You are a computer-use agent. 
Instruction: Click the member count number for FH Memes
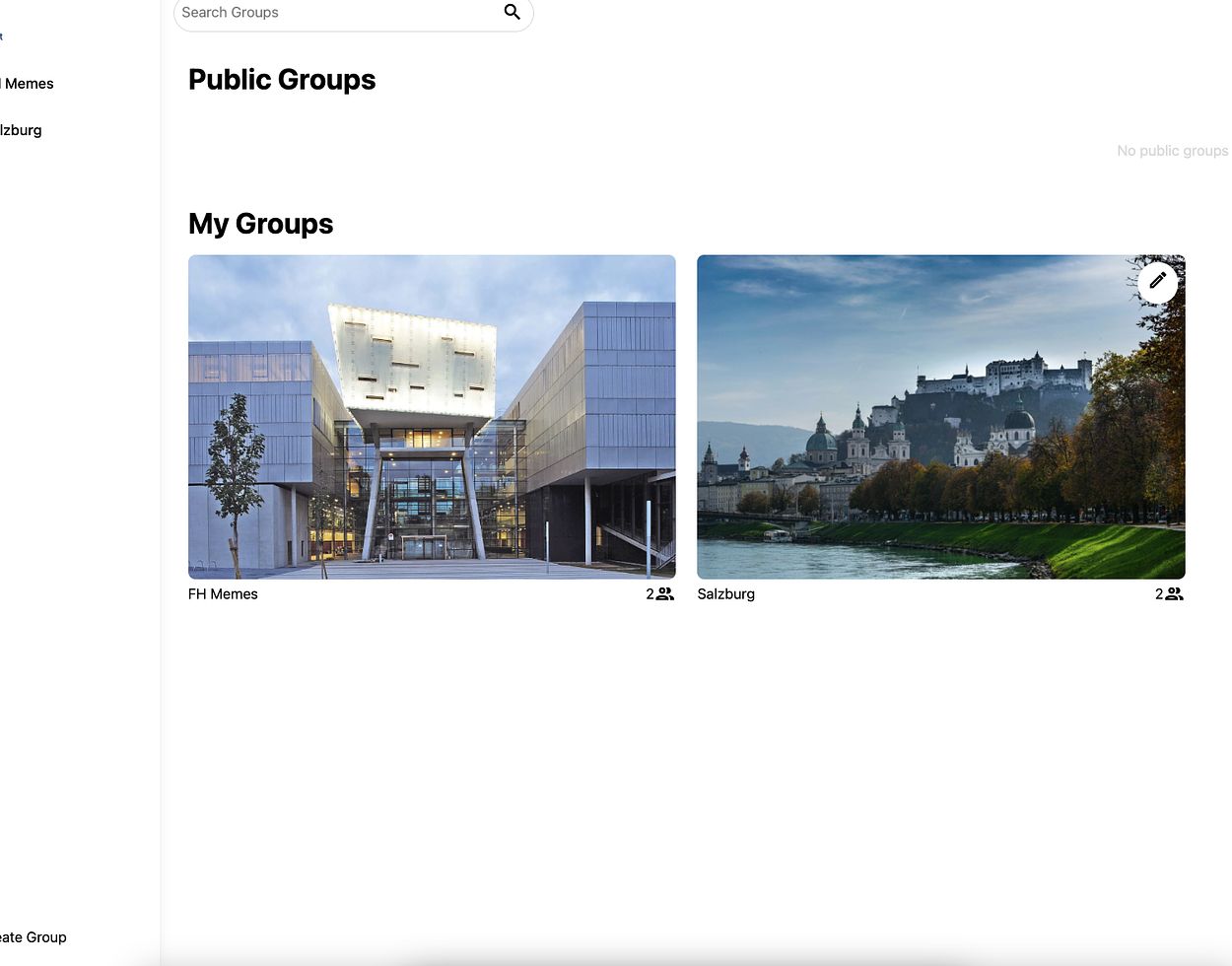point(650,594)
